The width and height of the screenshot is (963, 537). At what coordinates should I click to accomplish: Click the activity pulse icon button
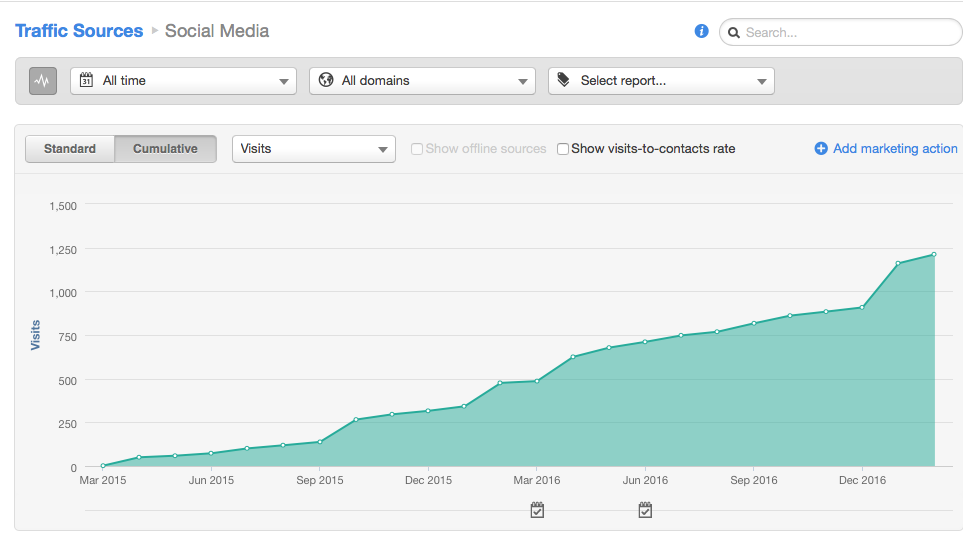[43, 81]
